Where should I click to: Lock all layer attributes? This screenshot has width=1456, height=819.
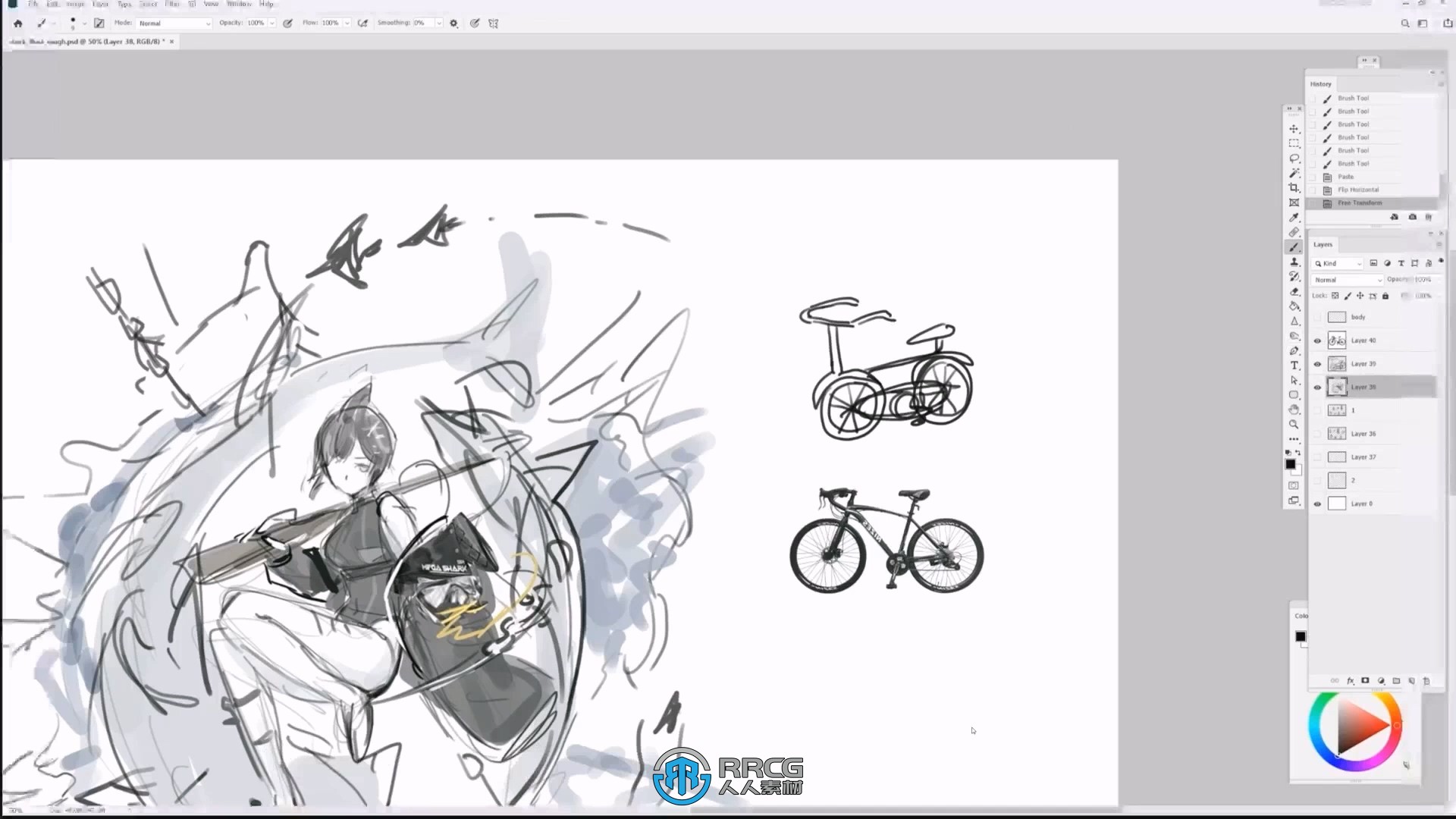(1385, 296)
